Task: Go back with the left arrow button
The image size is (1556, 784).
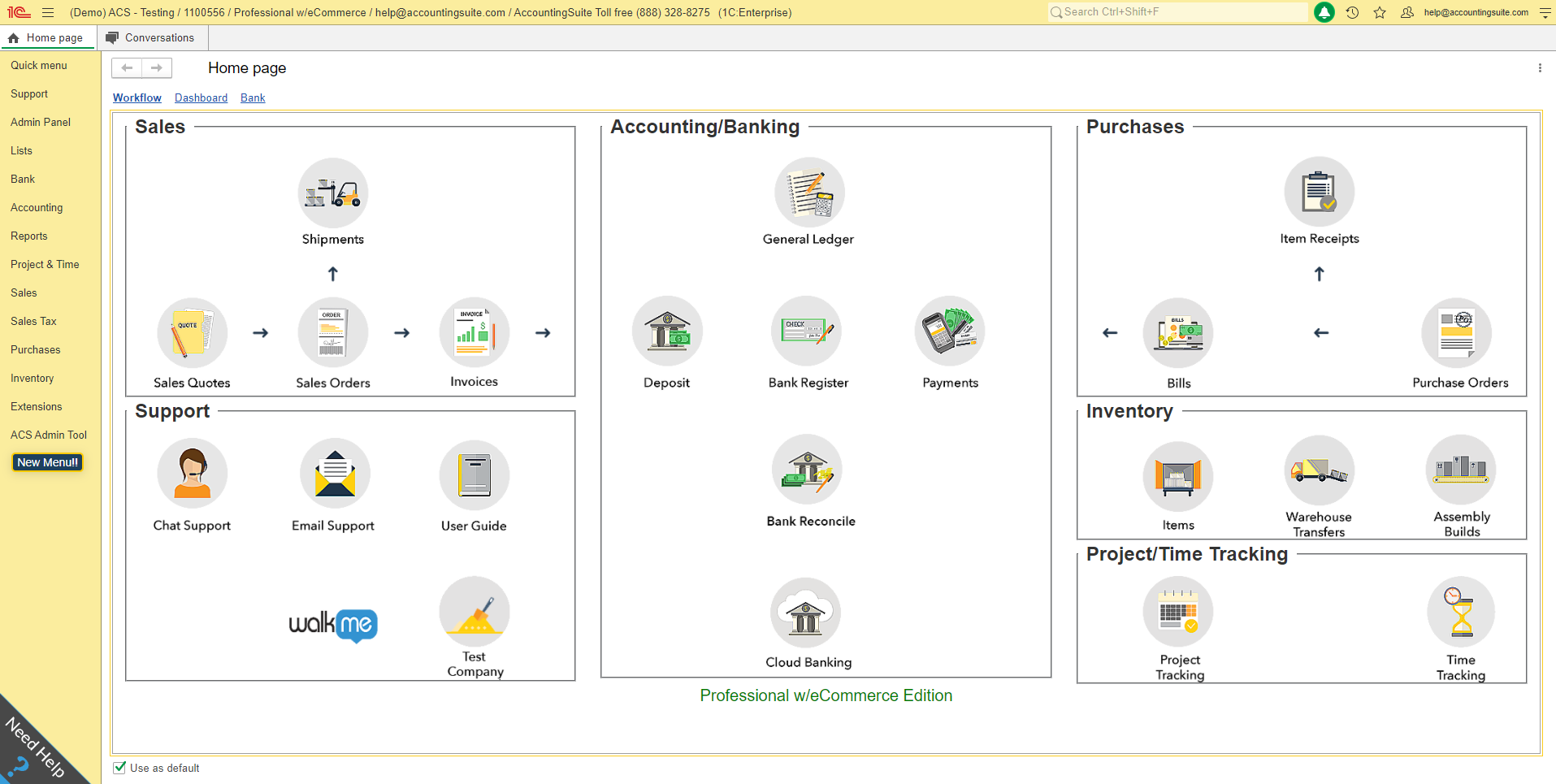Action: point(127,68)
